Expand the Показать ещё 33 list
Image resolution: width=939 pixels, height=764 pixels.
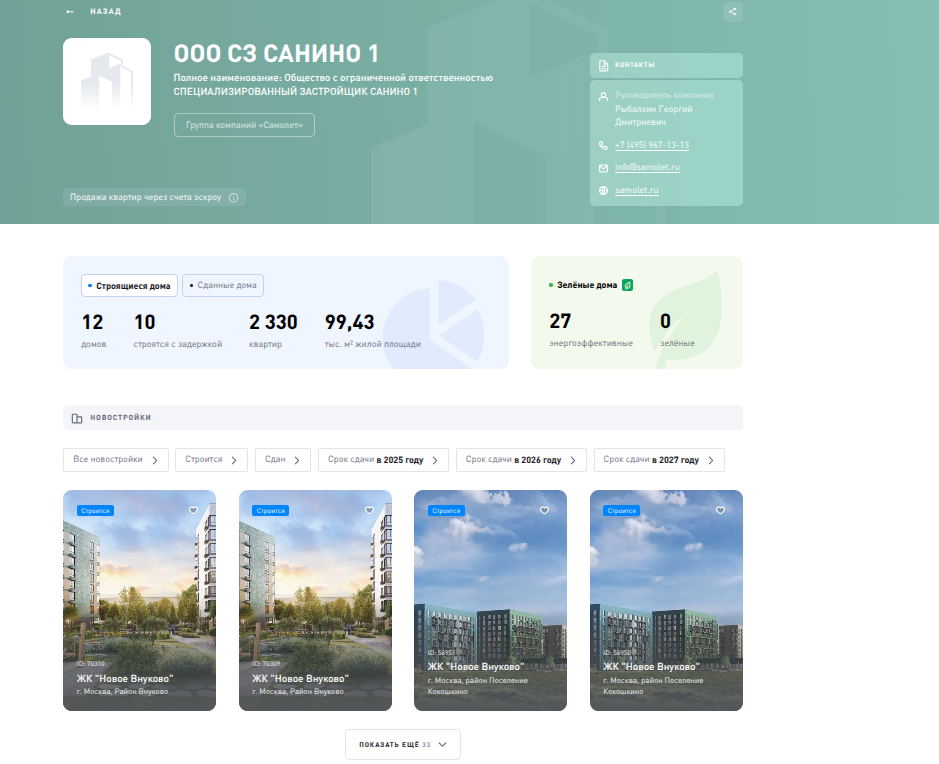pos(403,745)
